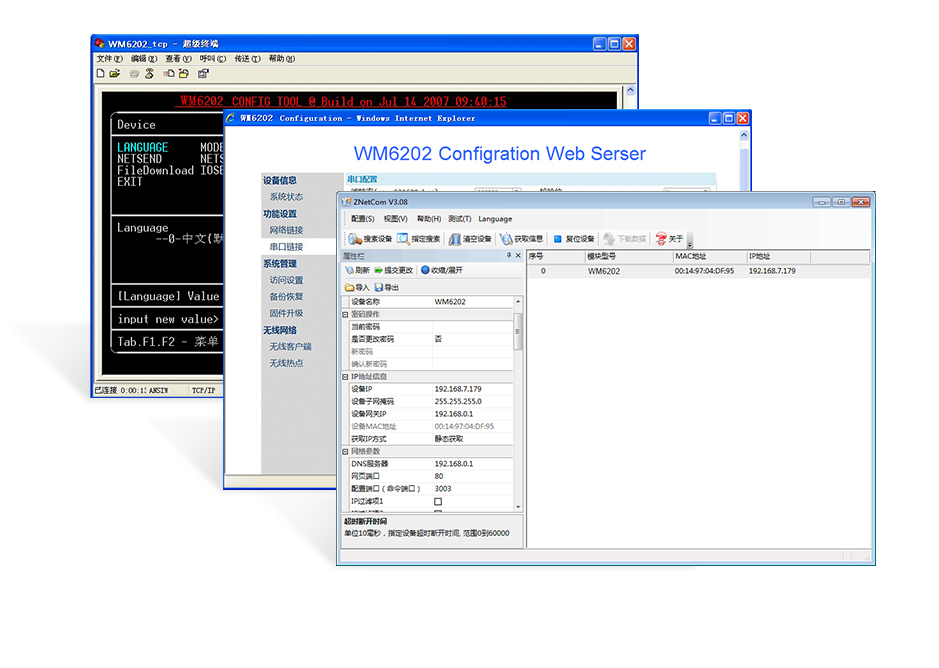Click Call phone icon in HyperTerminal toolbar
This screenshot has height=668, width=939.
pyautogui.click(x=134, y=74)
